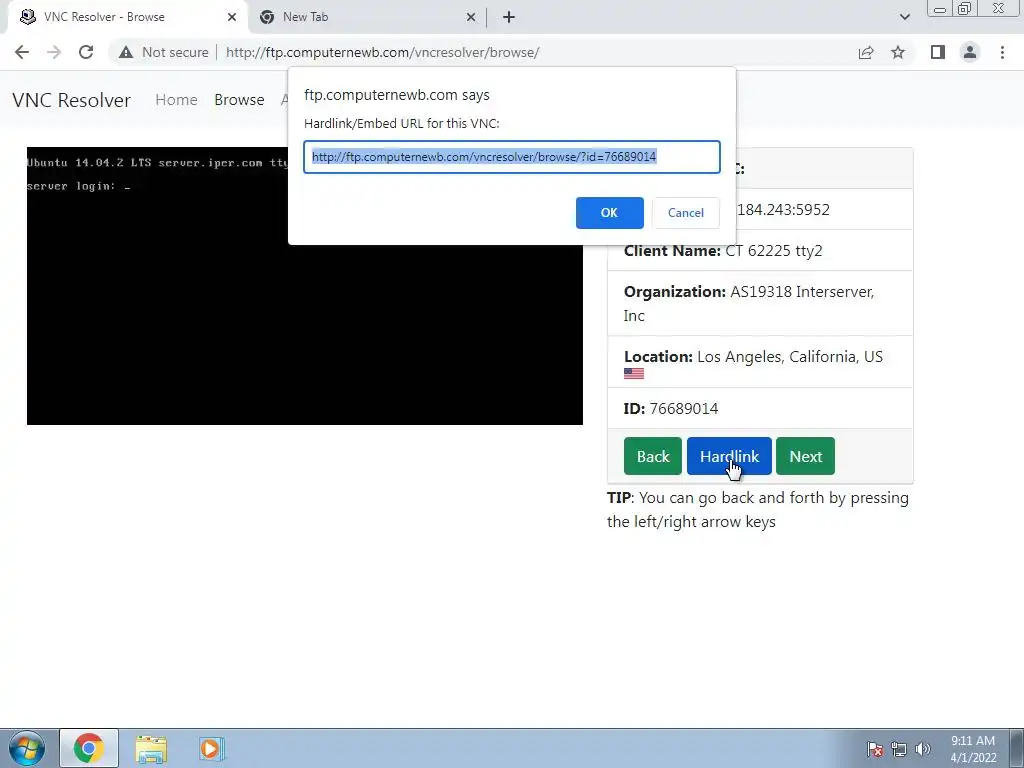The width and height of the screenshot is (1024, 768).
Task: Click the taskbar clock showing 9:11 AM
Action: point(973,749)
